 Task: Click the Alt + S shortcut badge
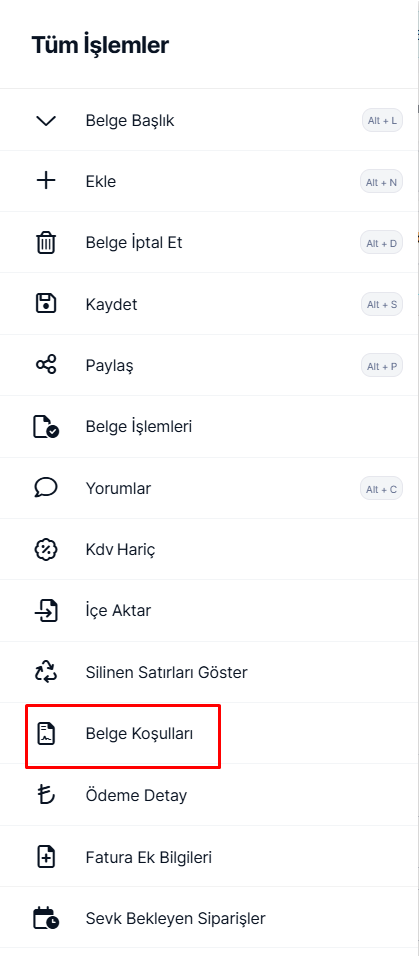tap(382, 304)
